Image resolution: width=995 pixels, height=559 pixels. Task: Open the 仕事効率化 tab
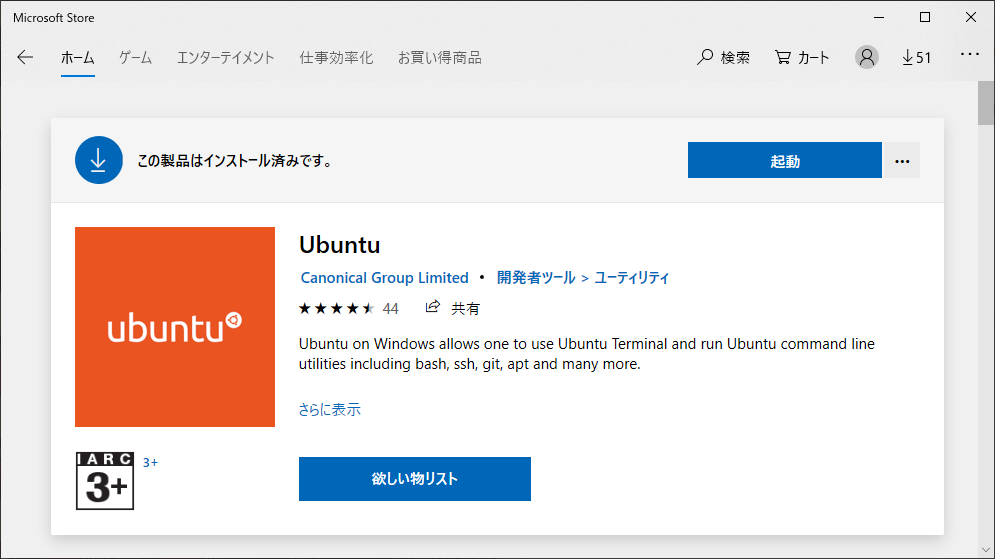coord(336,58)
